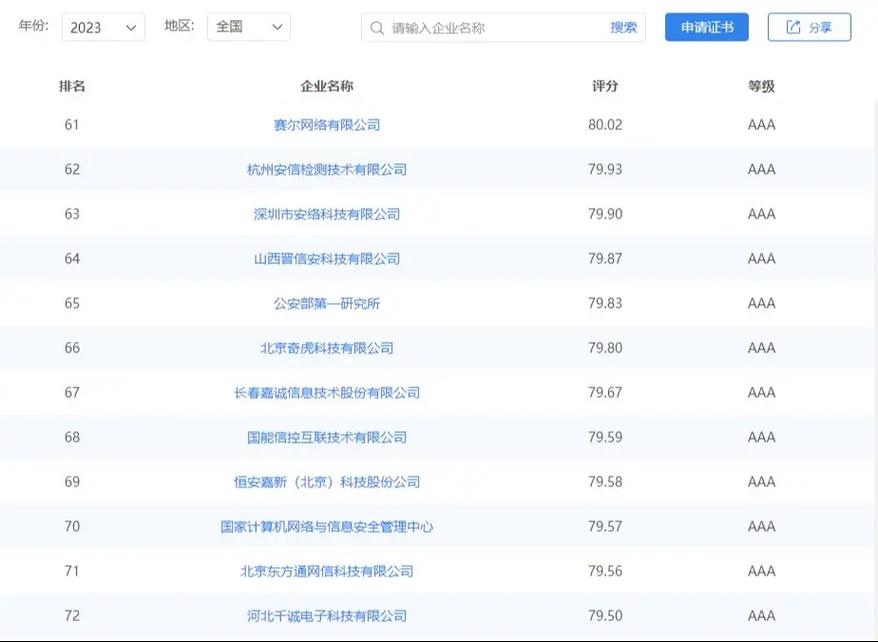This screenshot has width=878, height=642.
Task: Open the 地区 全国 dropdown
Action: 249,27
